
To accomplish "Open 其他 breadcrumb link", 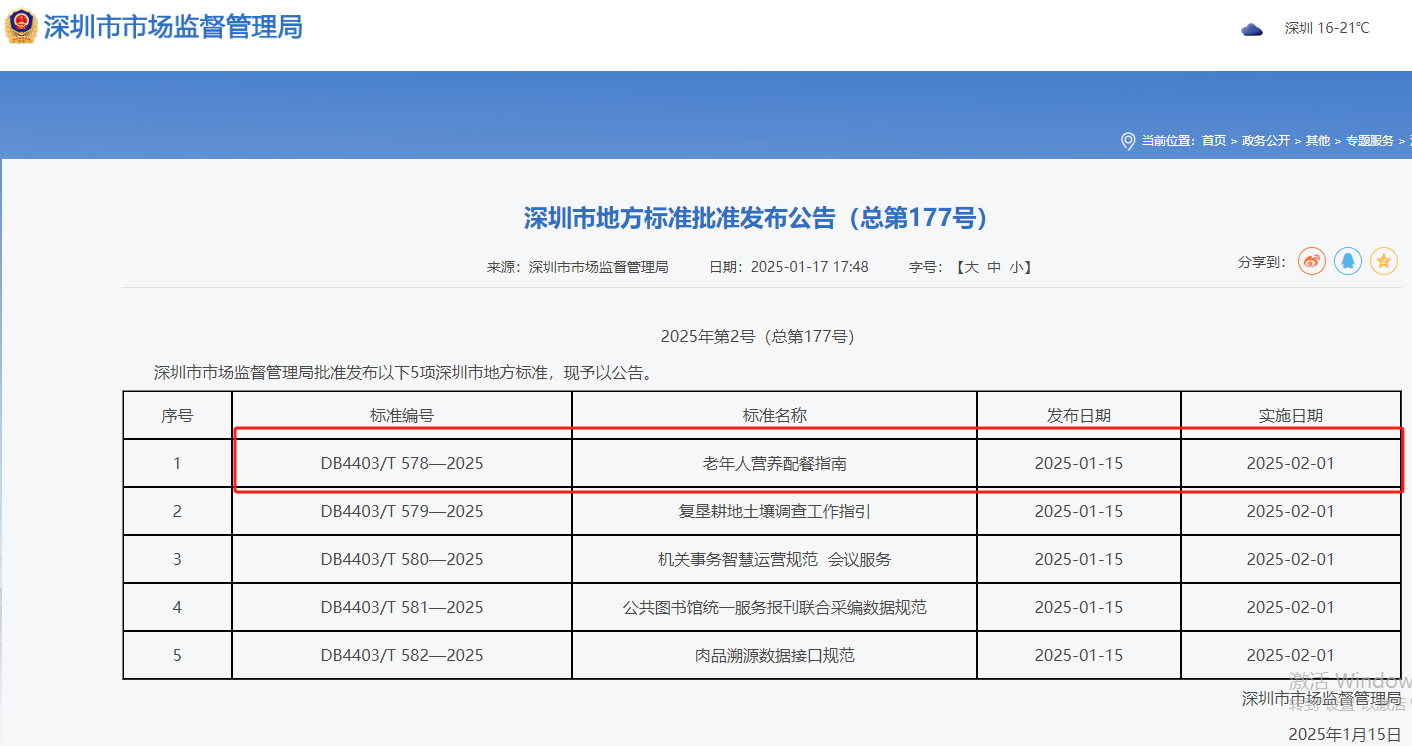I will [1318, 141].
